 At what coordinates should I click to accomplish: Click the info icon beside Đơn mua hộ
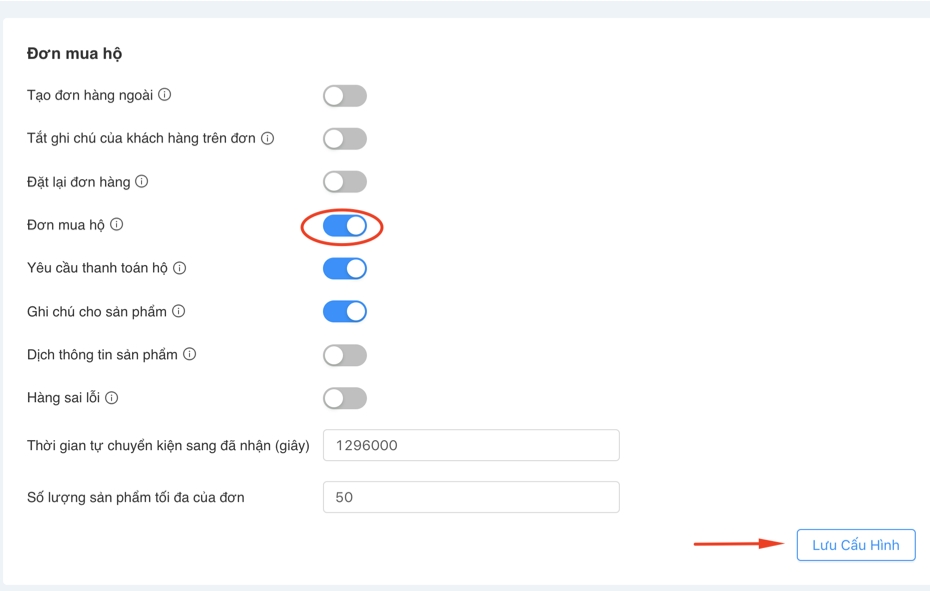[x=116, y=225]
